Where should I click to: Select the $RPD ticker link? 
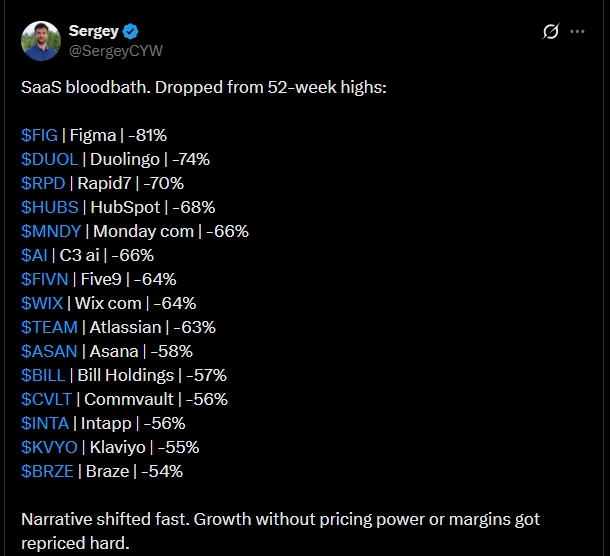[x=42, y=183]
